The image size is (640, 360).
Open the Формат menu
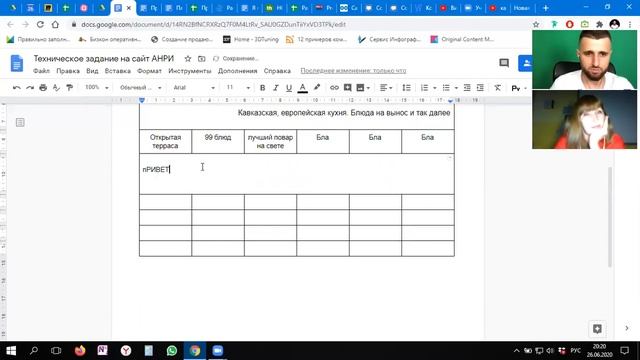149,71
